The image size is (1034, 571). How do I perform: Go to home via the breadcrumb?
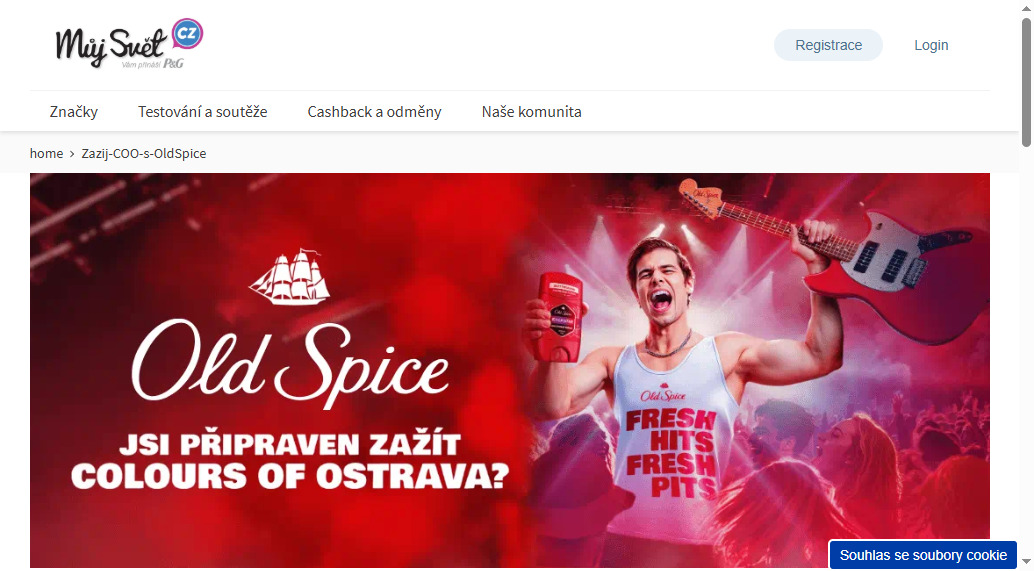point(46,154)
